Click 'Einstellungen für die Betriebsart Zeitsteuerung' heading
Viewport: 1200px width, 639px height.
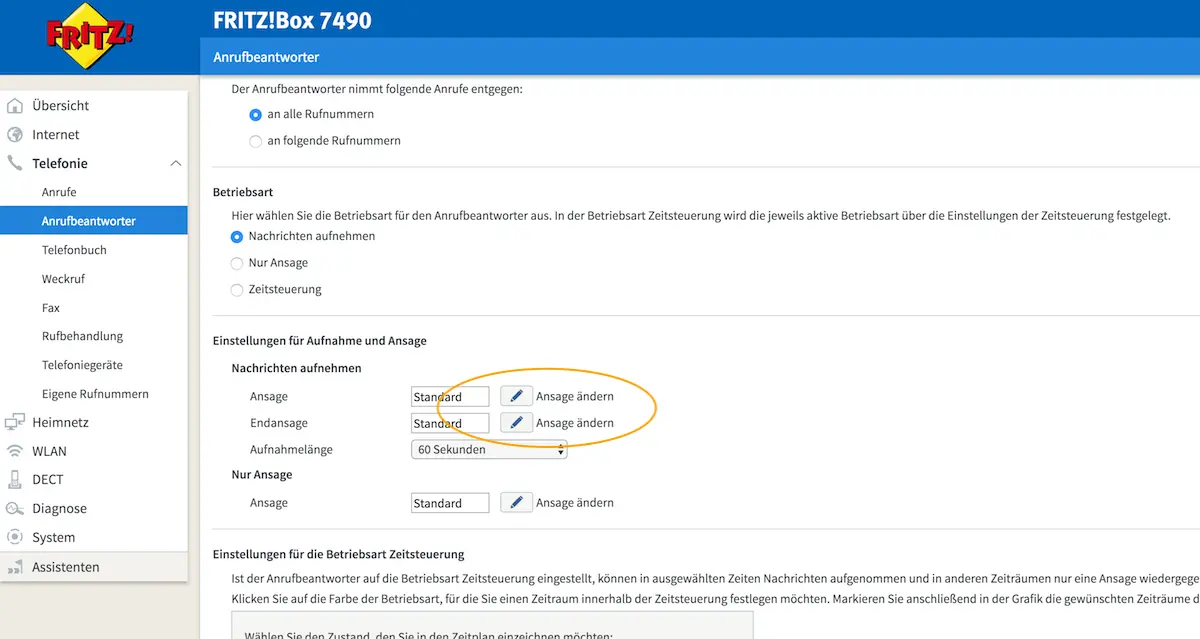339,554
